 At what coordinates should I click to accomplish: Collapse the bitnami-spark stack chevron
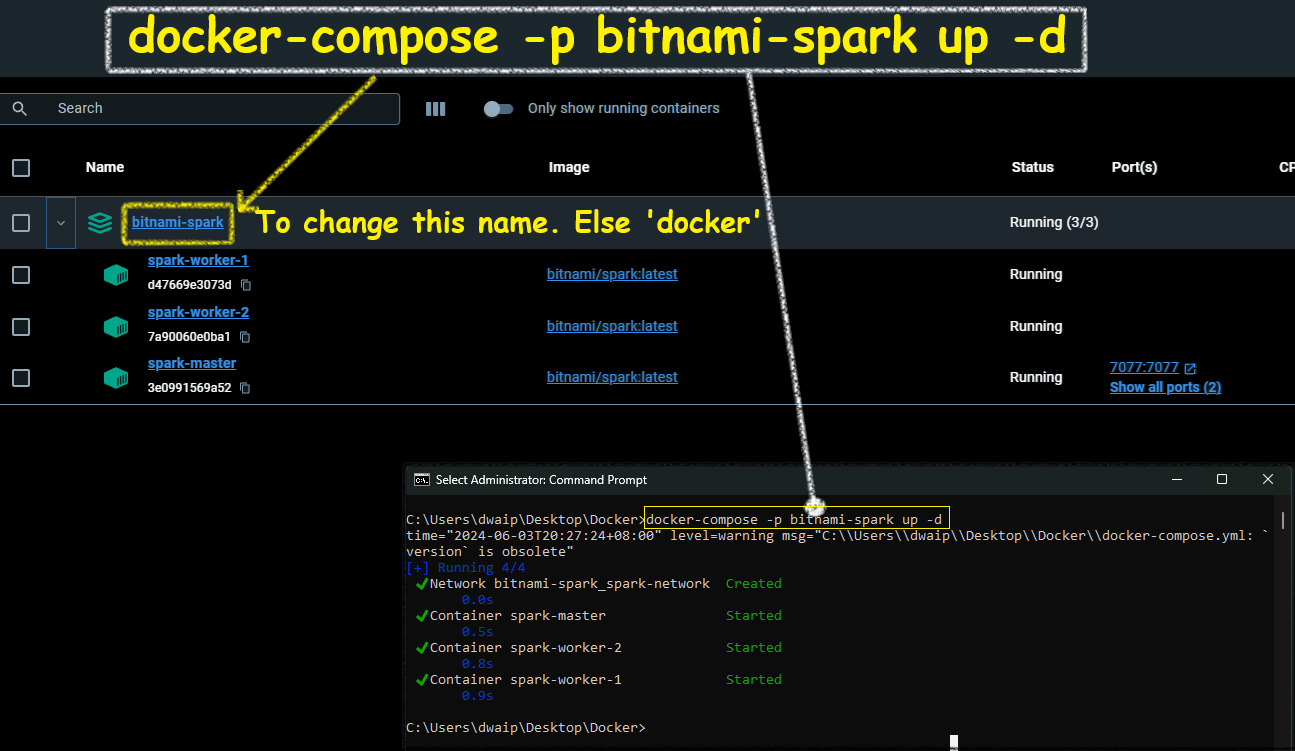coord(61,223)
